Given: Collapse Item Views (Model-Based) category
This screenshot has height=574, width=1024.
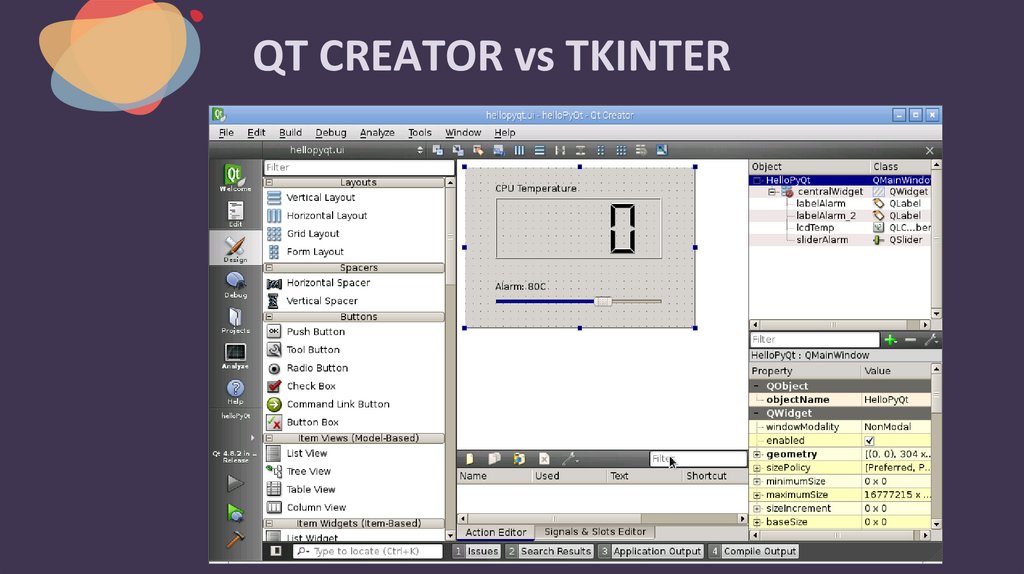Looking at the screenshot, I should click(x=269, y=438).
